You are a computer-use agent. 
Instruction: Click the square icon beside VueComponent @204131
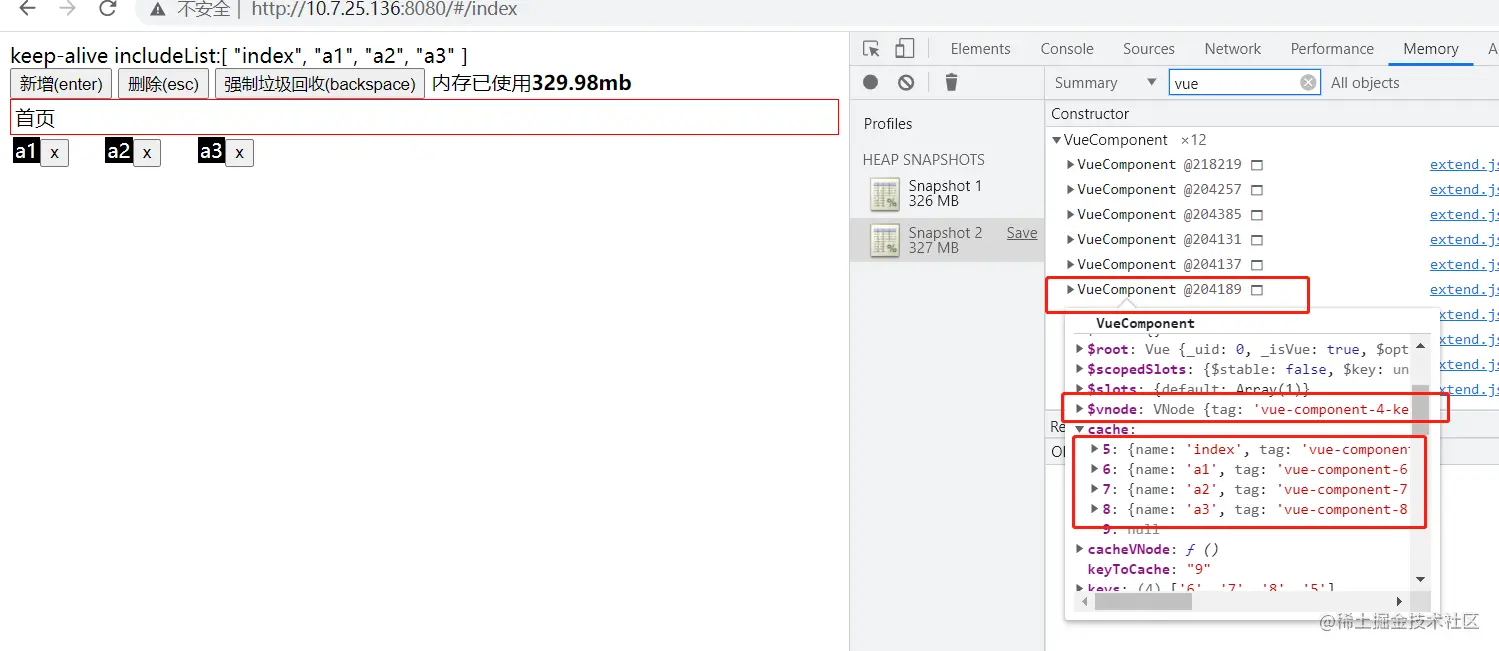click(1257, 240)
